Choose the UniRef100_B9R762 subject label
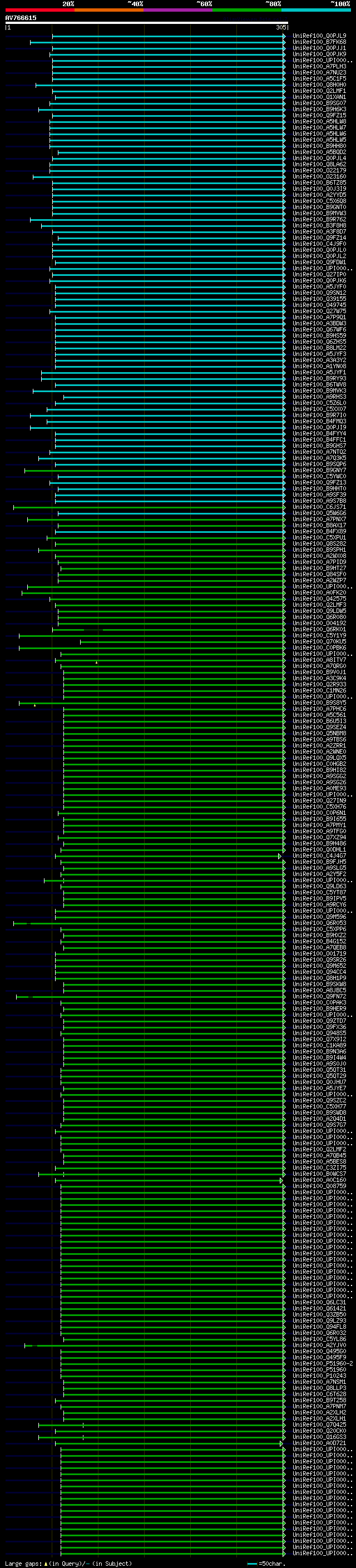The width and height of the screenshot is (356, 1568). click(x=319, y=219)
